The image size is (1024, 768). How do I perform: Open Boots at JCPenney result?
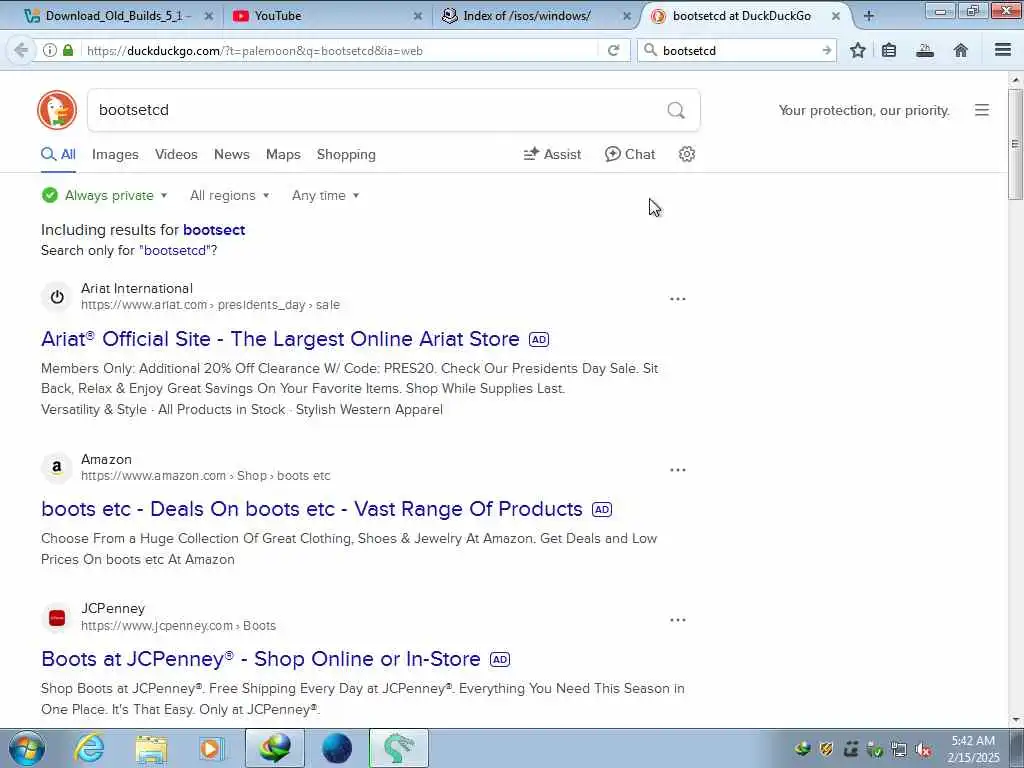(261, 659)
